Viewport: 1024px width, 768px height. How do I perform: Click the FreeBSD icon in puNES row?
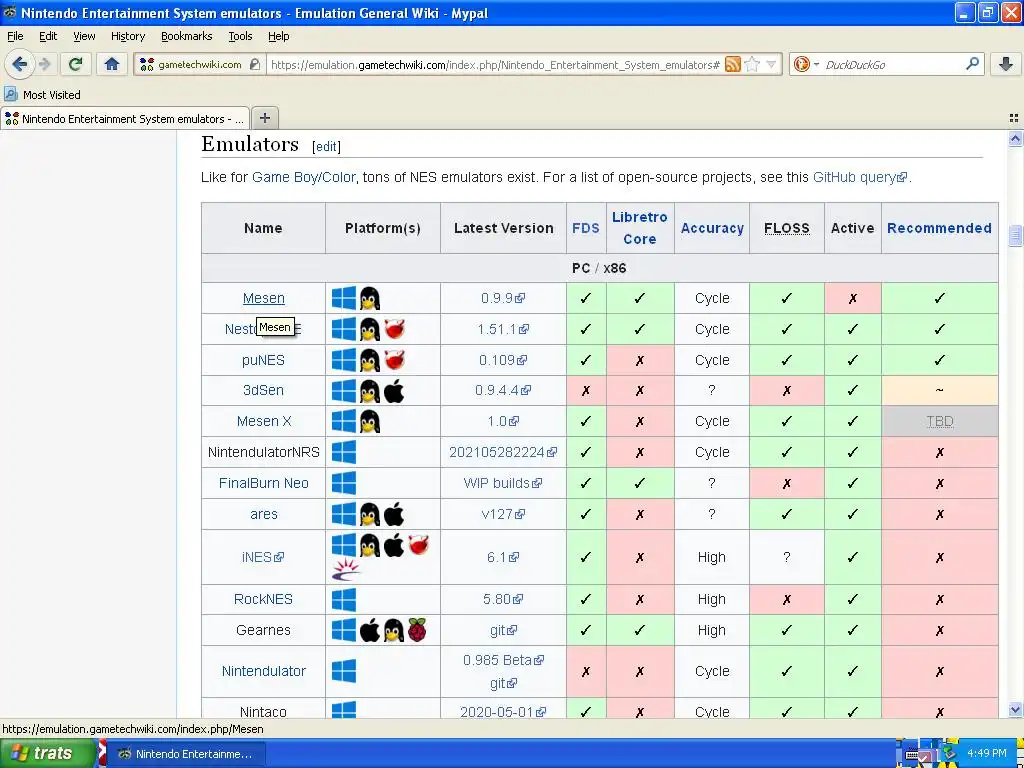(394, 360)
